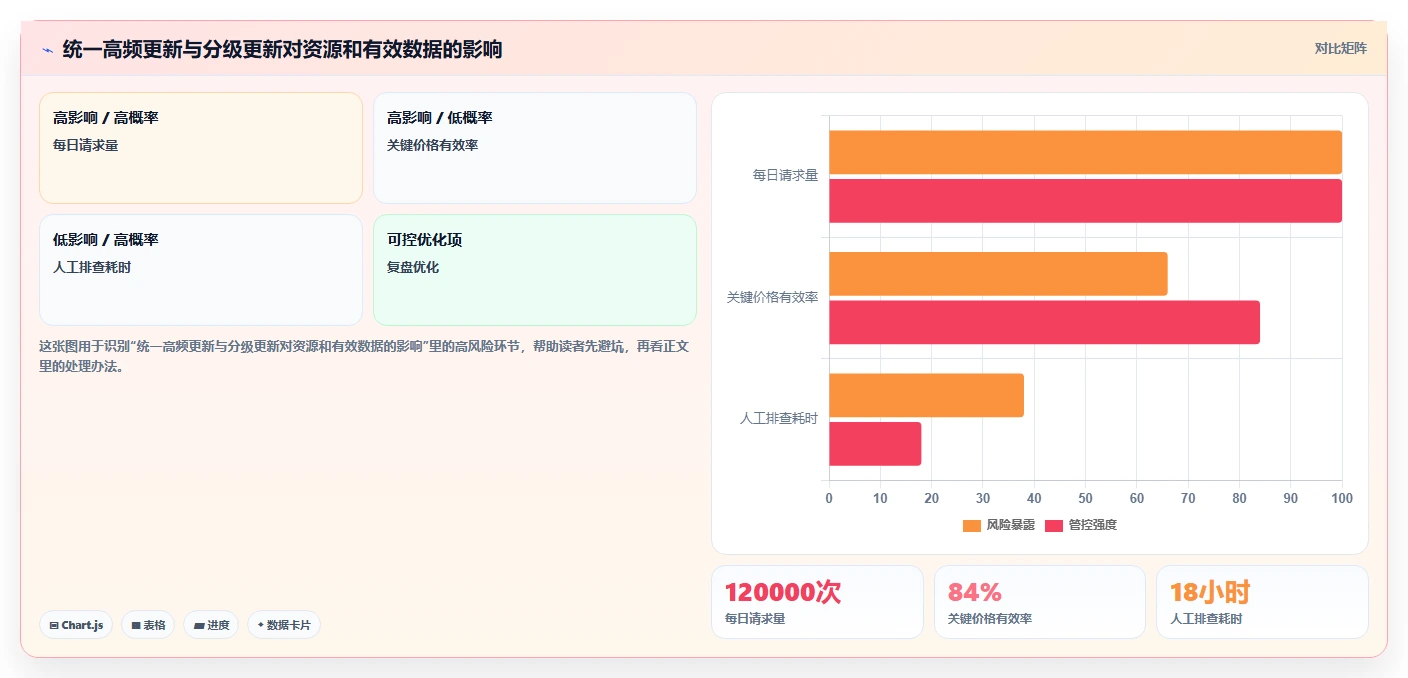
Task: Toggle the 管控强度 legend swatch
Action: 1054,525
